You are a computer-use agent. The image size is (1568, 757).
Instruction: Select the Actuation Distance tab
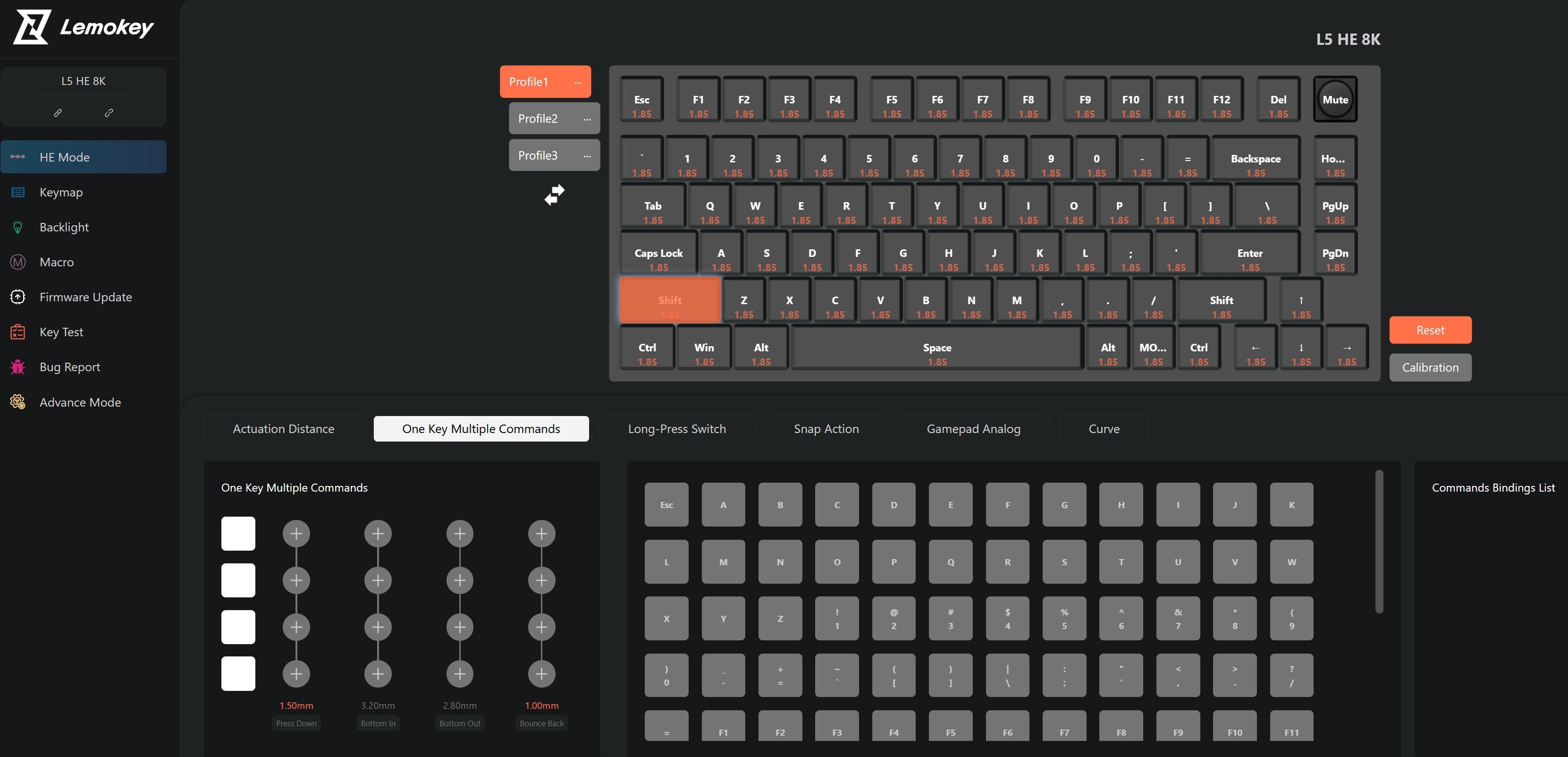pyautogui.click(x=283, y=428)
